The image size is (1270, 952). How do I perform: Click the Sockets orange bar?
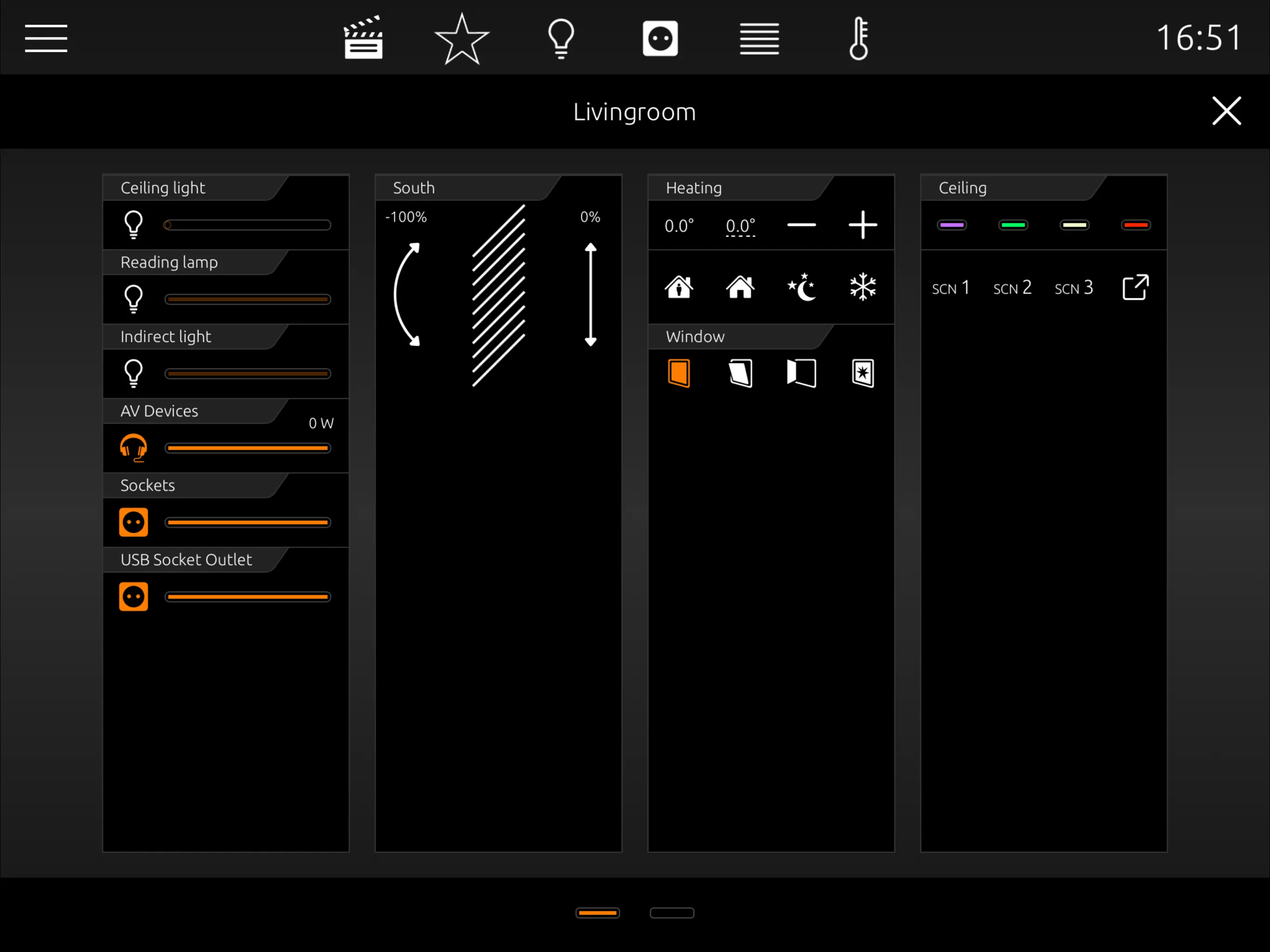point(247,522)
